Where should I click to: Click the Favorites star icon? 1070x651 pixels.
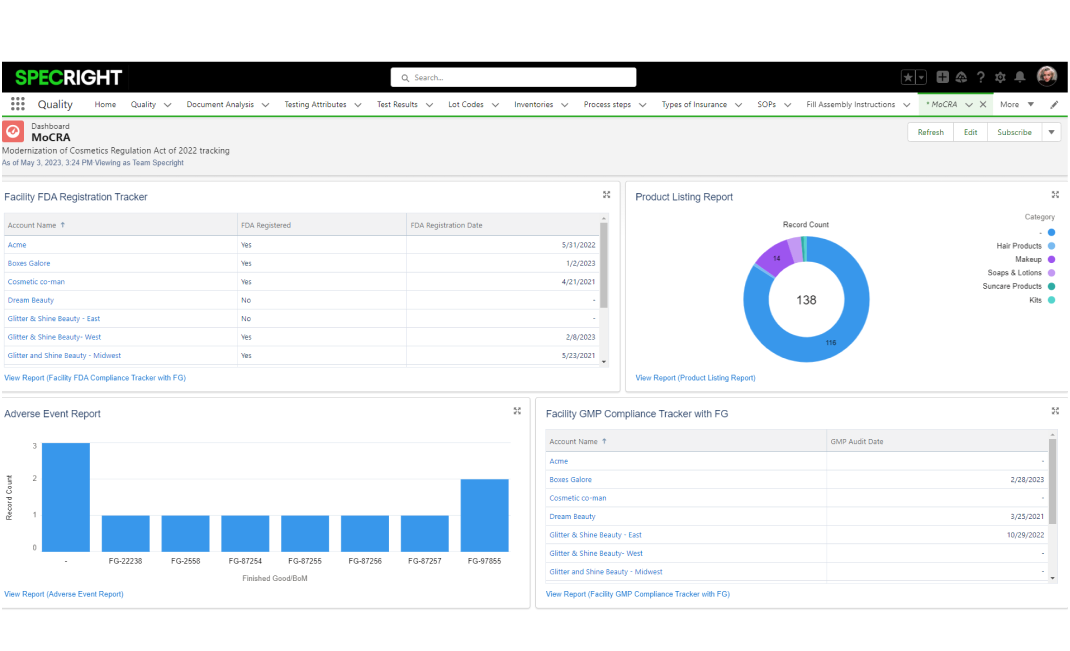pyautogui.click(x=908, y=77)
